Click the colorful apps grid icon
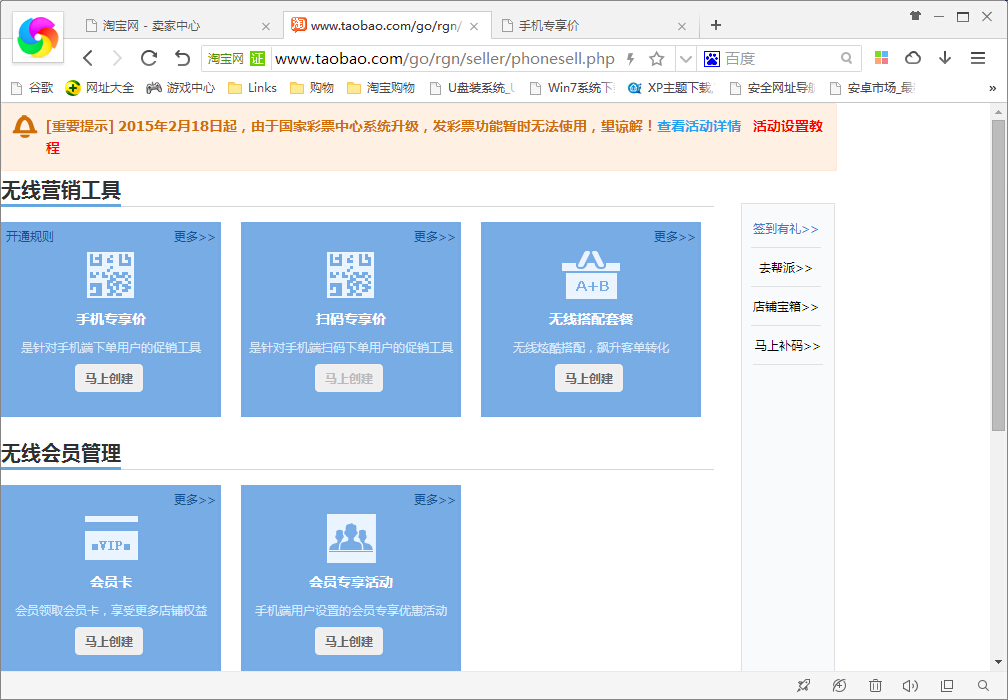1008x700 pixels. 881,58
